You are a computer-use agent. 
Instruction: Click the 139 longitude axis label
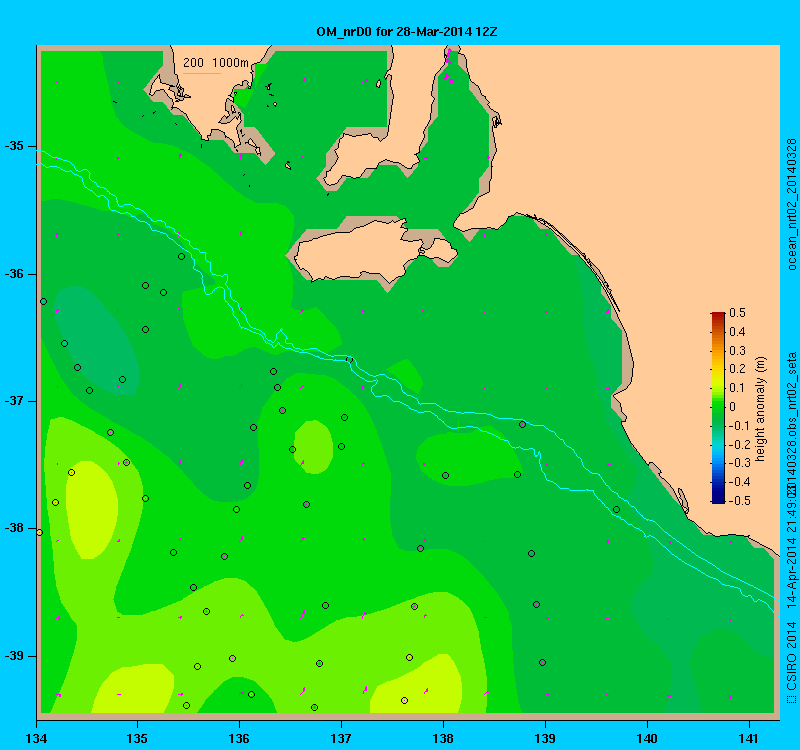tap(545, 738)
